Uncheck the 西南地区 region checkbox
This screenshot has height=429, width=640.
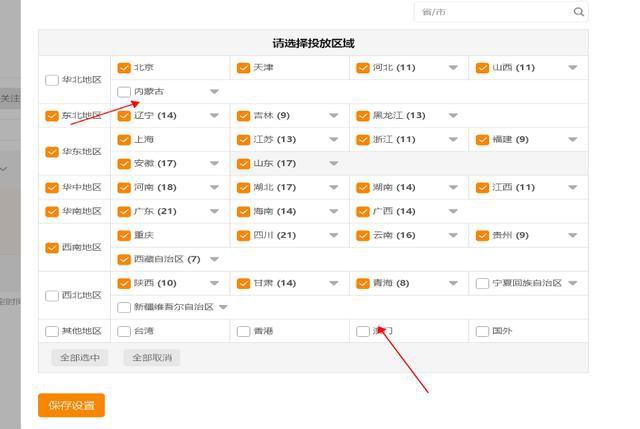click(x=52, y=248)
